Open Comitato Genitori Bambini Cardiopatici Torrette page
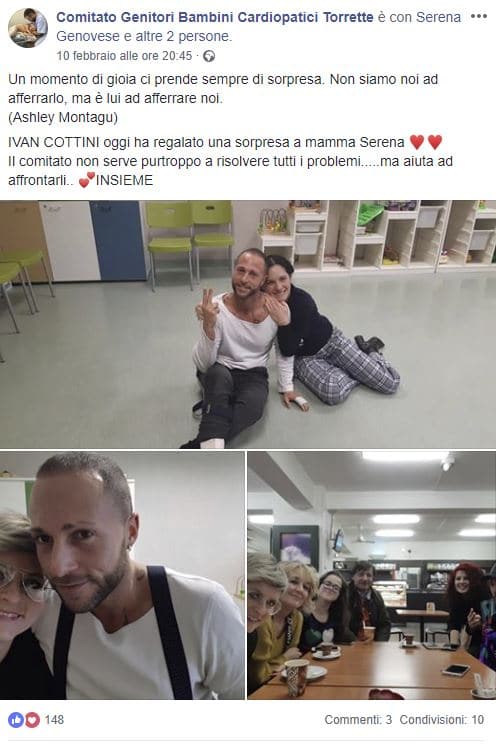Screen dimensions: 496x746 214,17
